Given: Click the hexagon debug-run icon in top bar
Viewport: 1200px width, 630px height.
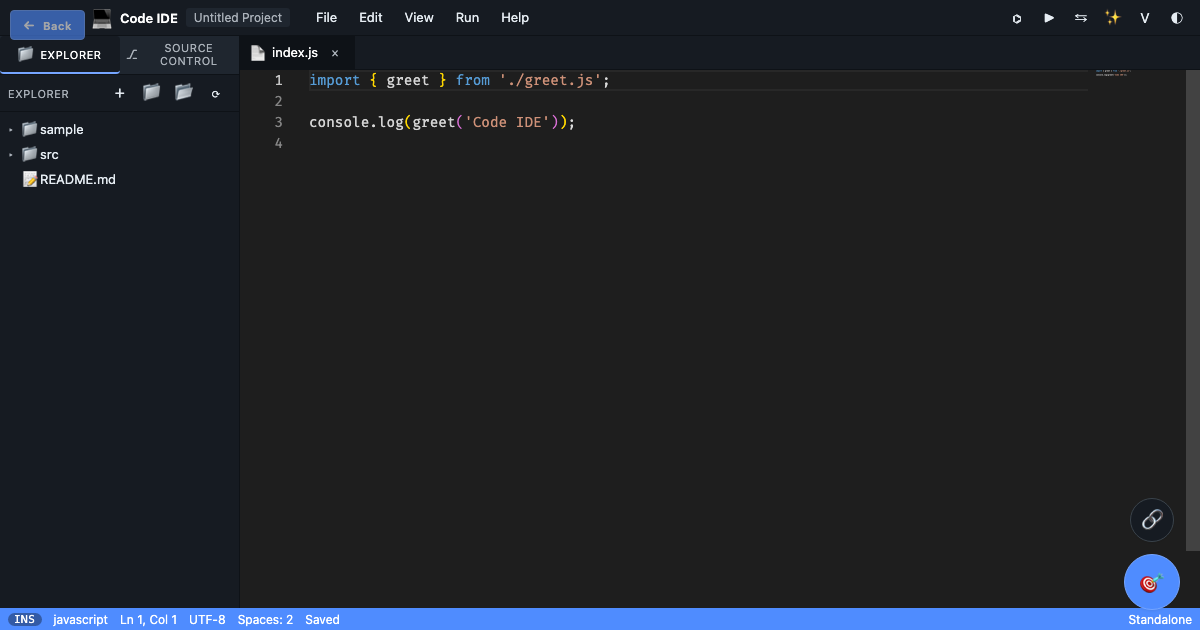Looking at the screenshot, I should point(1017,18).
